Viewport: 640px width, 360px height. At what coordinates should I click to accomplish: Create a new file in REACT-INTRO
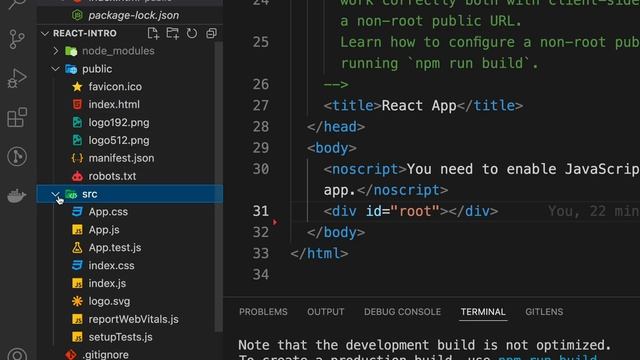(153, 33)
